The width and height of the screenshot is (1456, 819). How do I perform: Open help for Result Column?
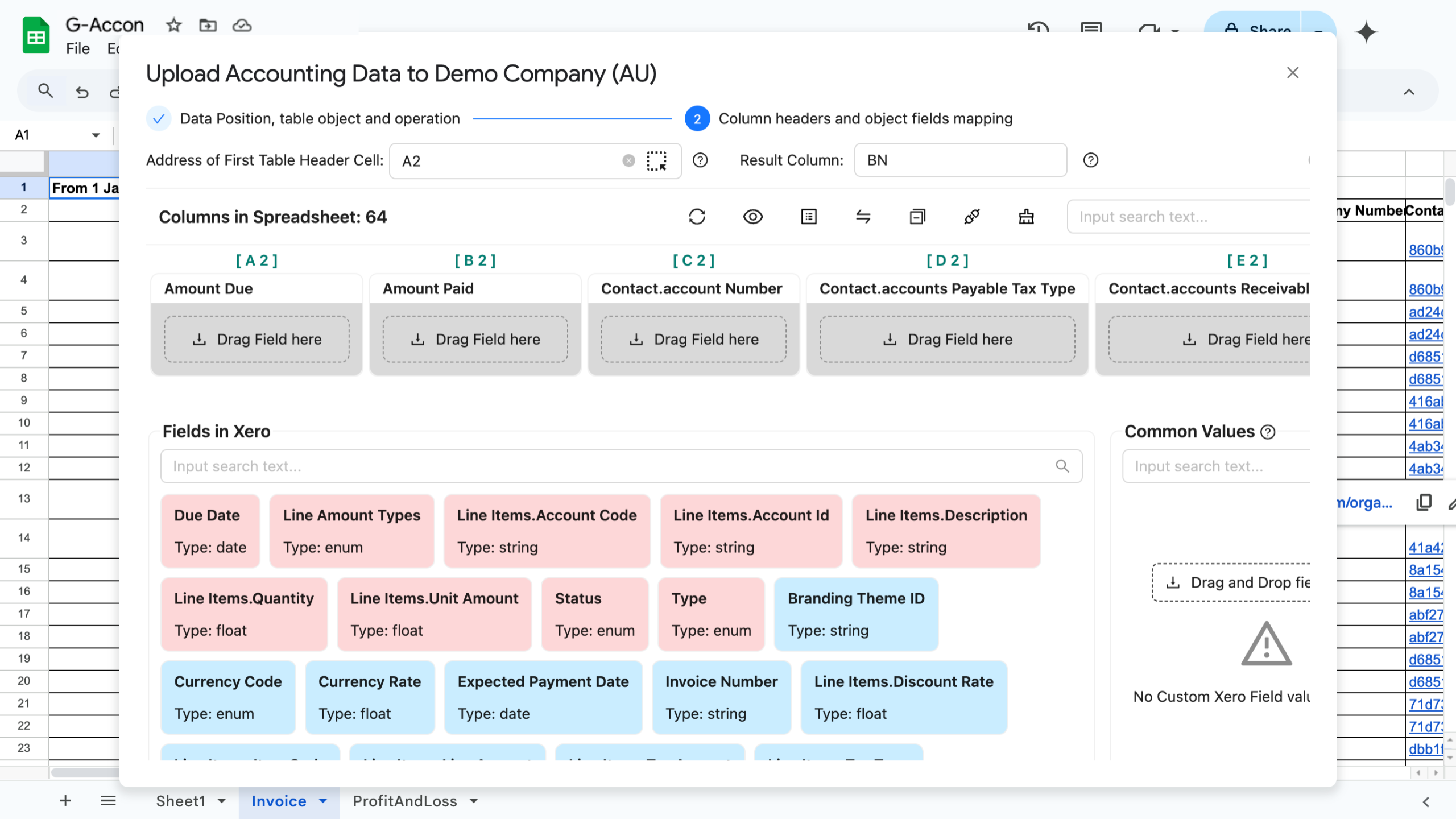1090,160
